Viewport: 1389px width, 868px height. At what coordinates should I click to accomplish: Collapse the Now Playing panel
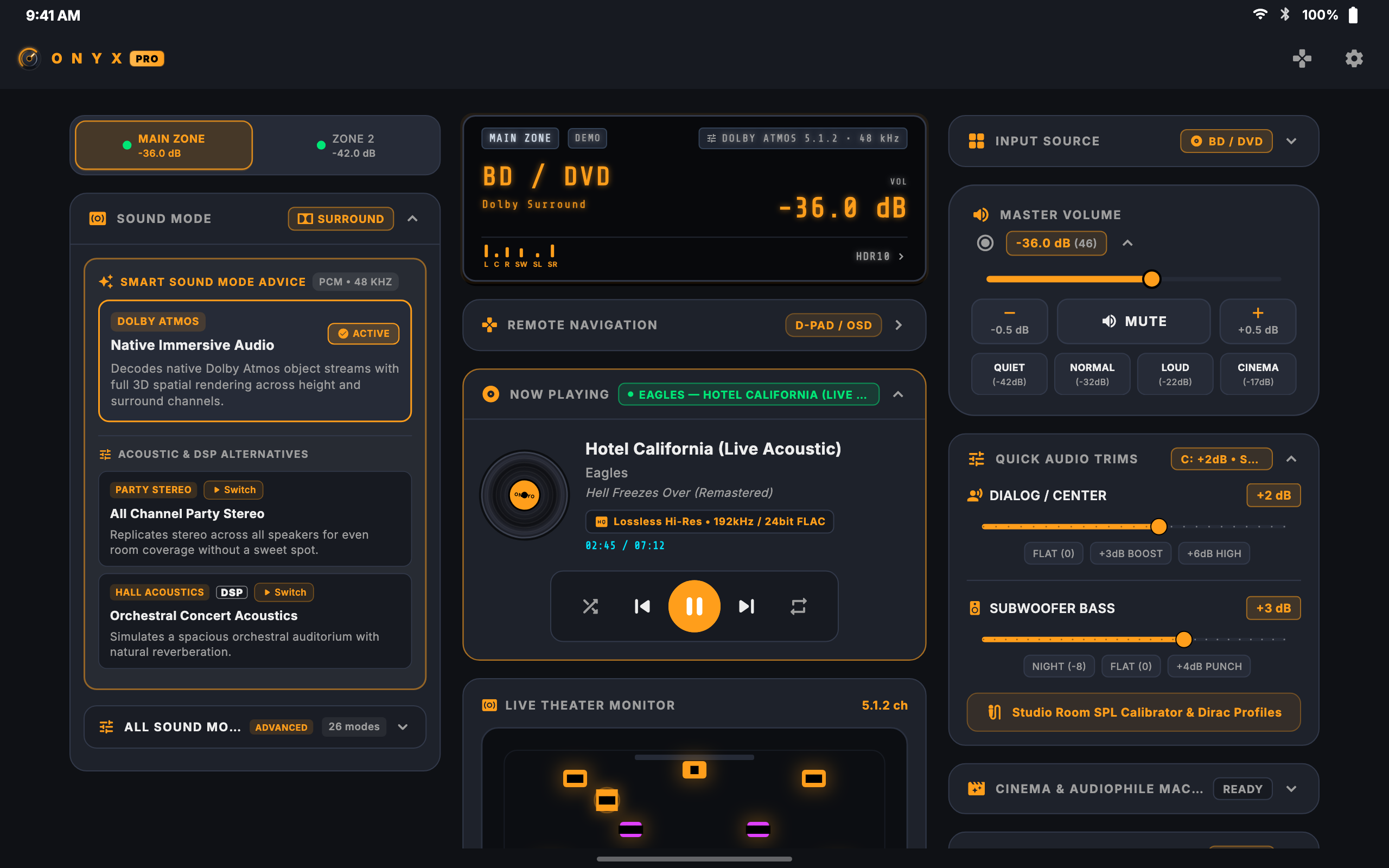[899, 394]
